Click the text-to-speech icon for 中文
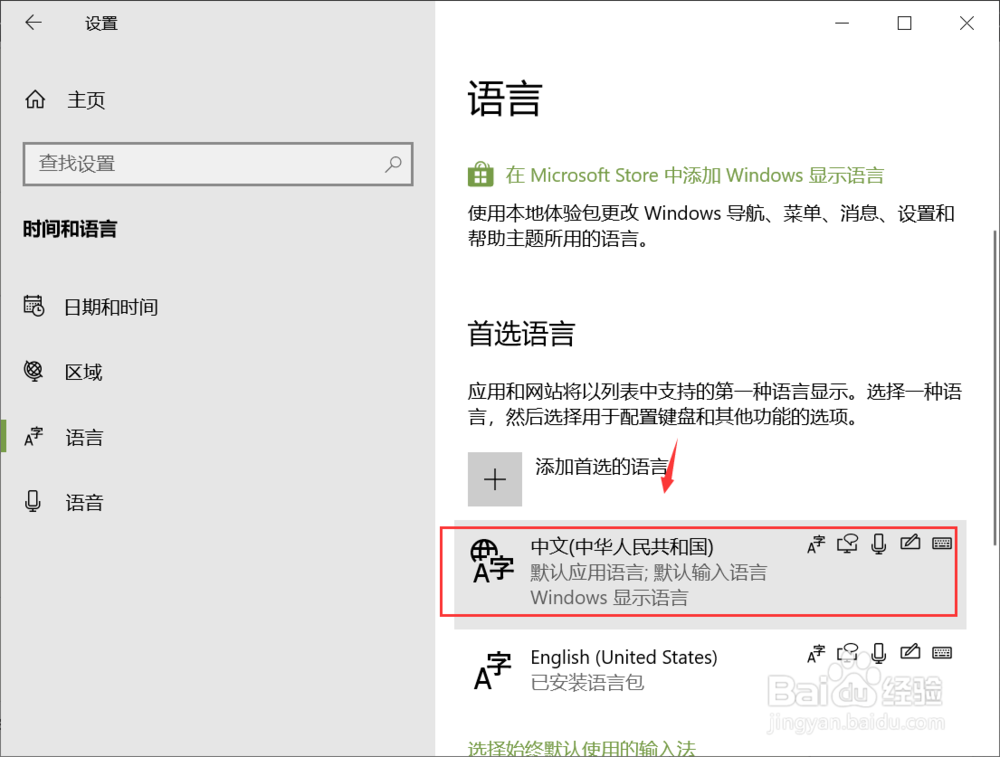1000x757 pixels. tap(847, 543)
